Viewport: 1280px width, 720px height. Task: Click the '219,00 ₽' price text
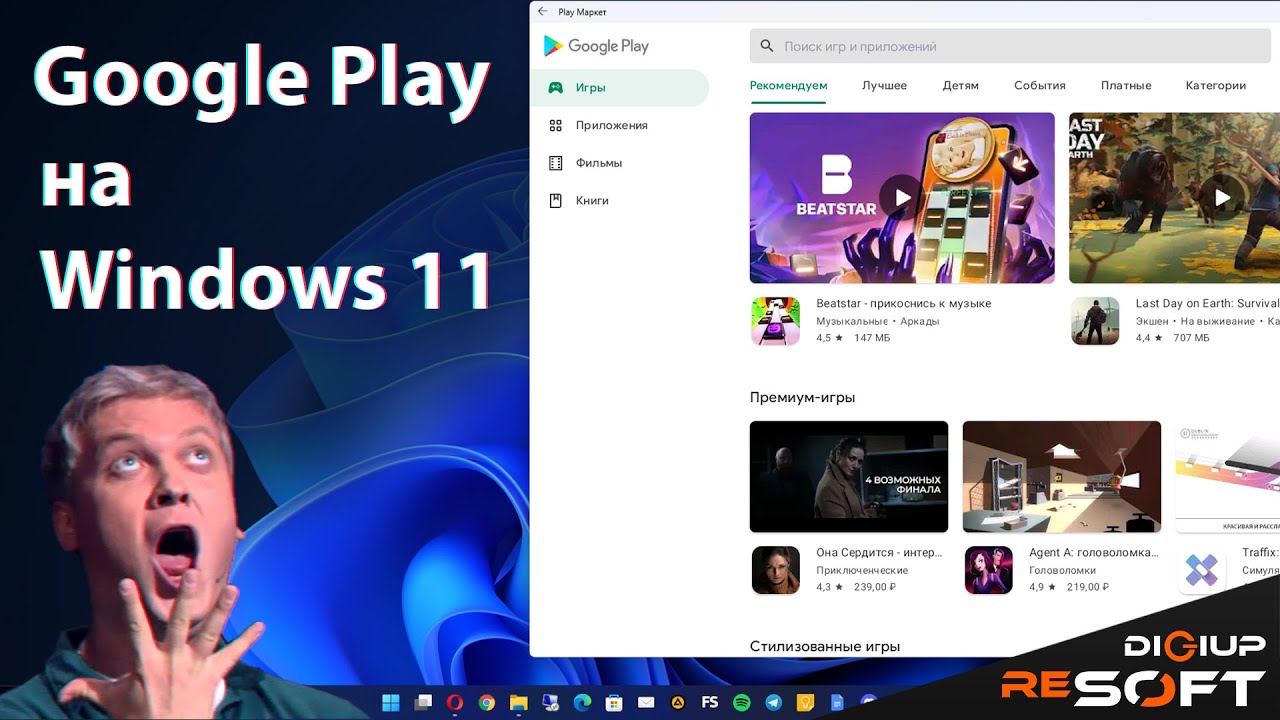pyautogui.click(x=1088, y=587)
